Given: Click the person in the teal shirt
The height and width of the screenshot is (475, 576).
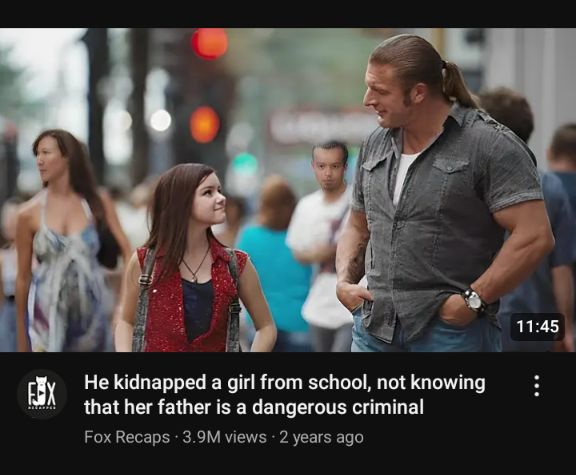Looking at the screenshot, I should (274, 263).
